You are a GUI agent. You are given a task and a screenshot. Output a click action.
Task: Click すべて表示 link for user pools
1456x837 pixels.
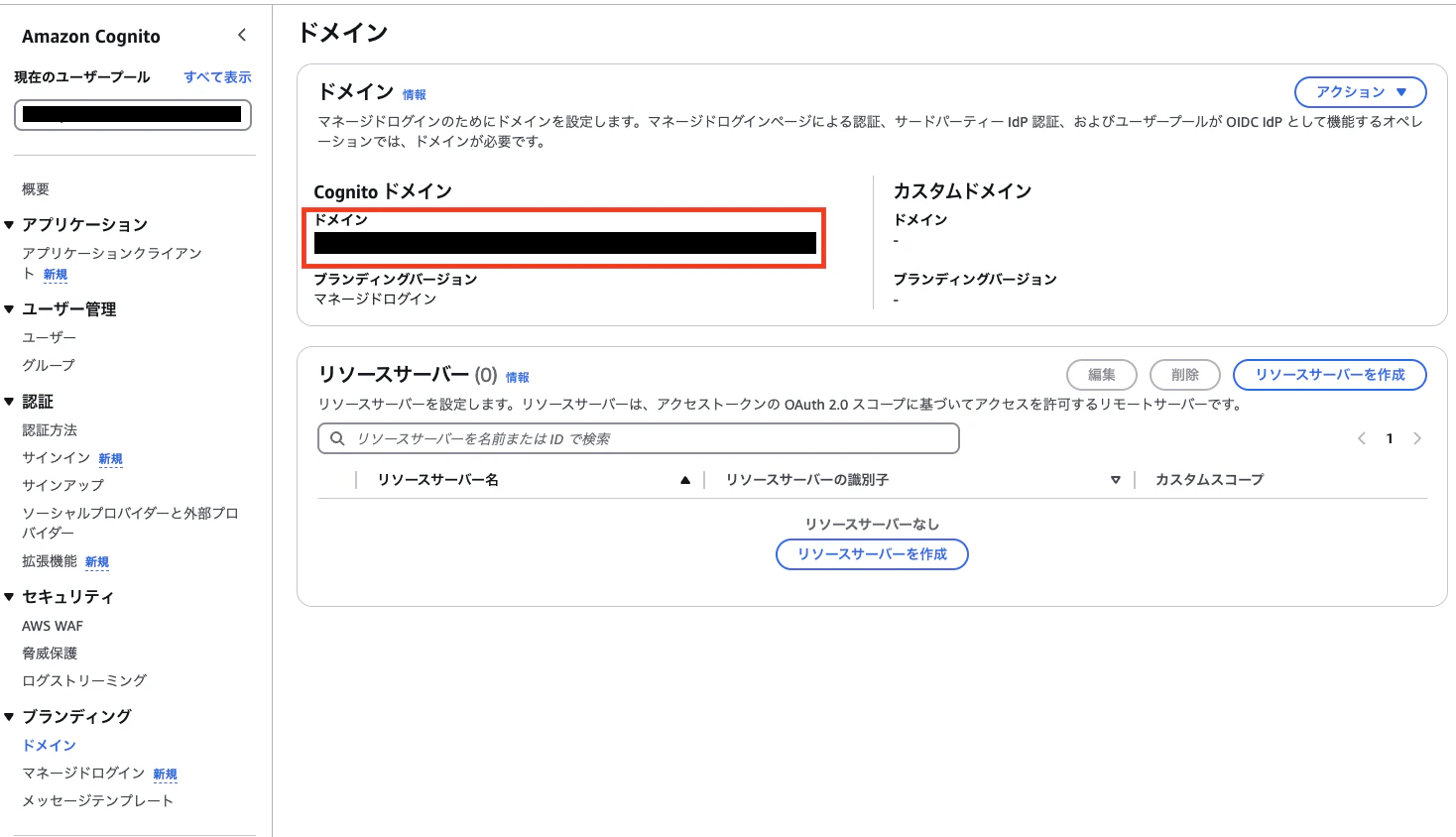tap(217, 77)
